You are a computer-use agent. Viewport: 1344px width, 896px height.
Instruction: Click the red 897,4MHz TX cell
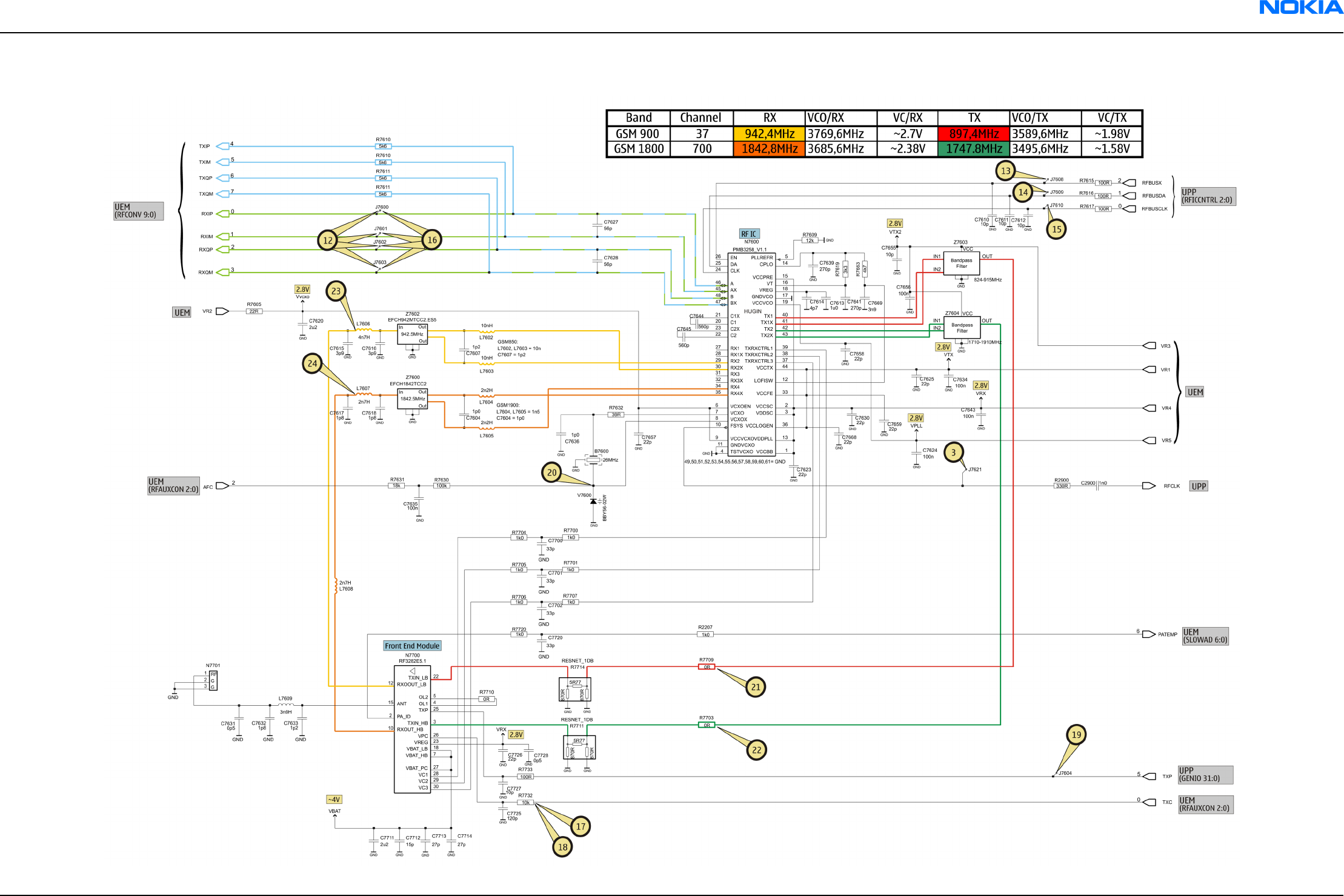[x=973, y=134]
